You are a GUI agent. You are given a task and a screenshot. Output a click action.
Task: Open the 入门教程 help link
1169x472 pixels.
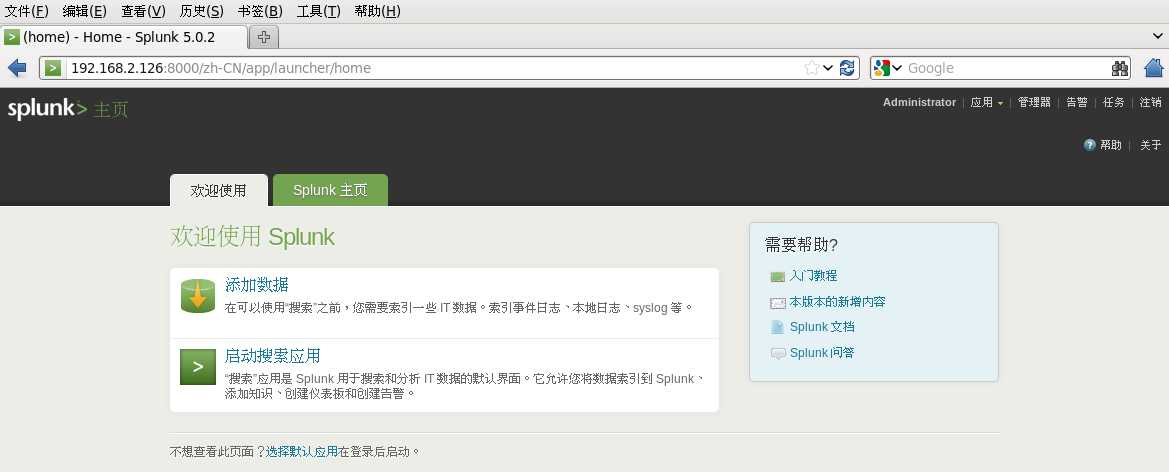tap(813, 276)
